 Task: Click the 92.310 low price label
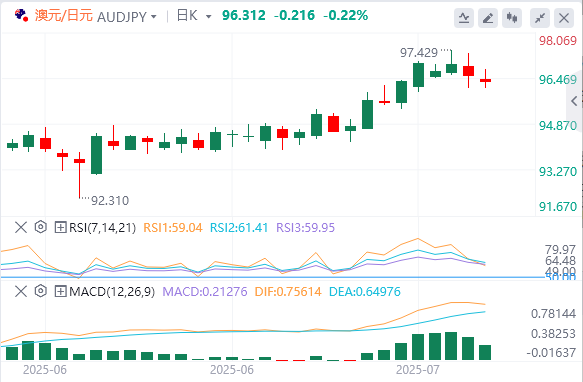coord(110,201)
